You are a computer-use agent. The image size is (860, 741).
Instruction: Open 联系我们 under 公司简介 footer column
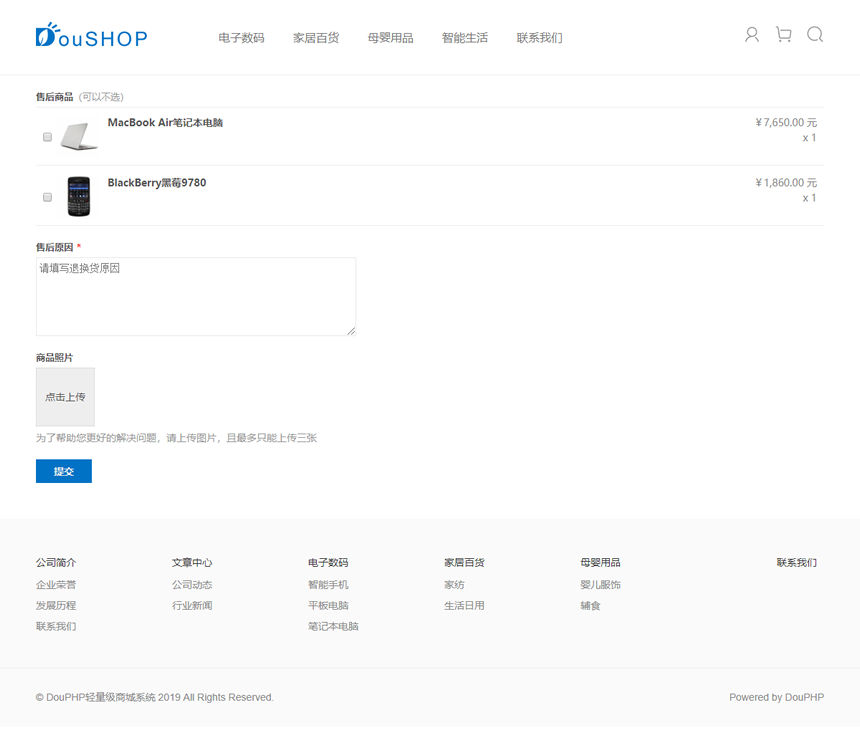pos(56,626)
